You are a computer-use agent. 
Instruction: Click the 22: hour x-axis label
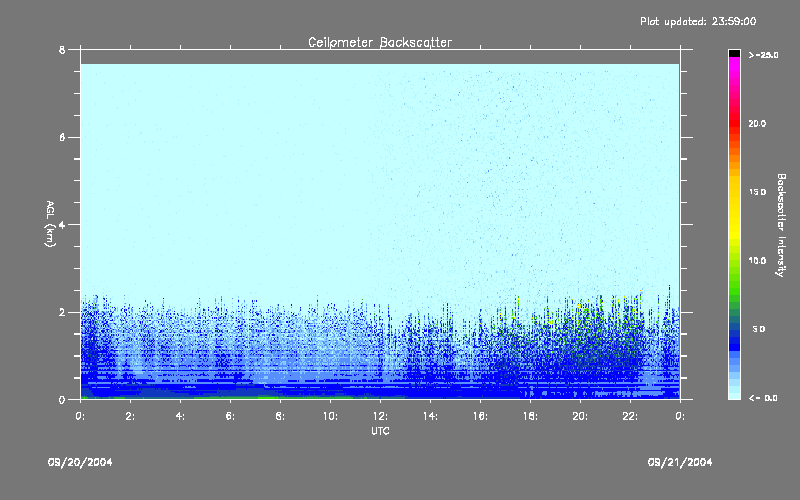pyautogui.click(x=630, y=416)
